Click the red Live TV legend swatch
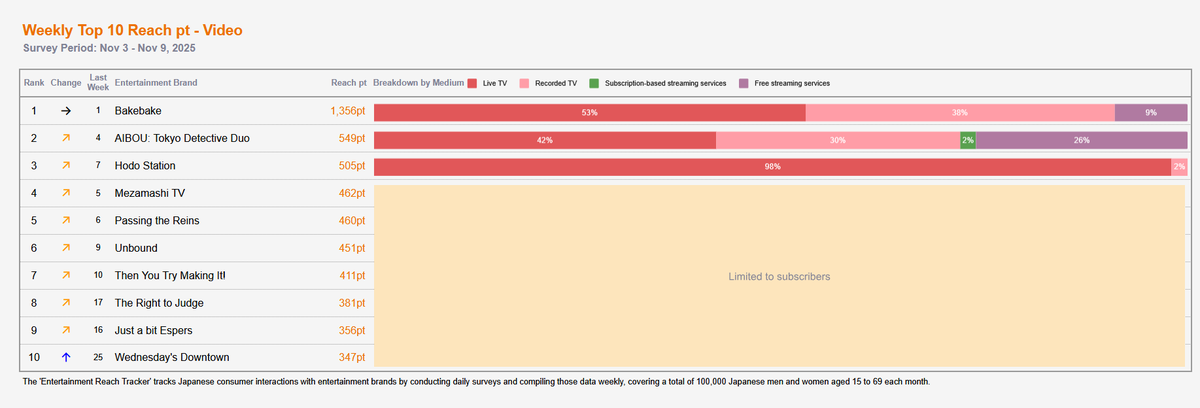This screenshot has height=408, width=1200. (x=473, y=83)
